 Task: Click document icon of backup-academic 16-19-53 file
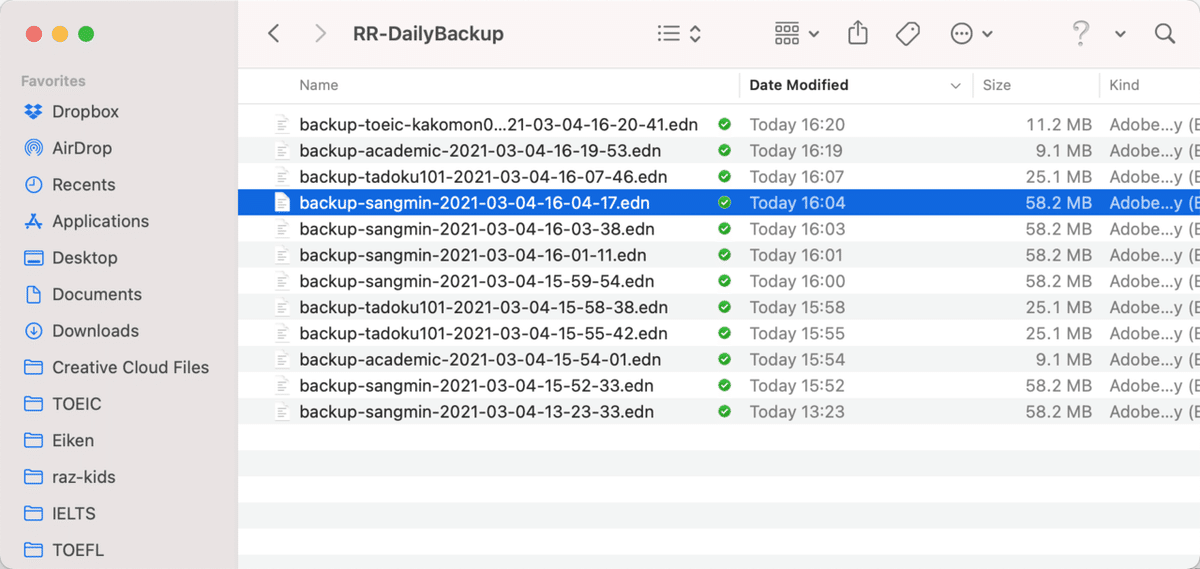282,151
